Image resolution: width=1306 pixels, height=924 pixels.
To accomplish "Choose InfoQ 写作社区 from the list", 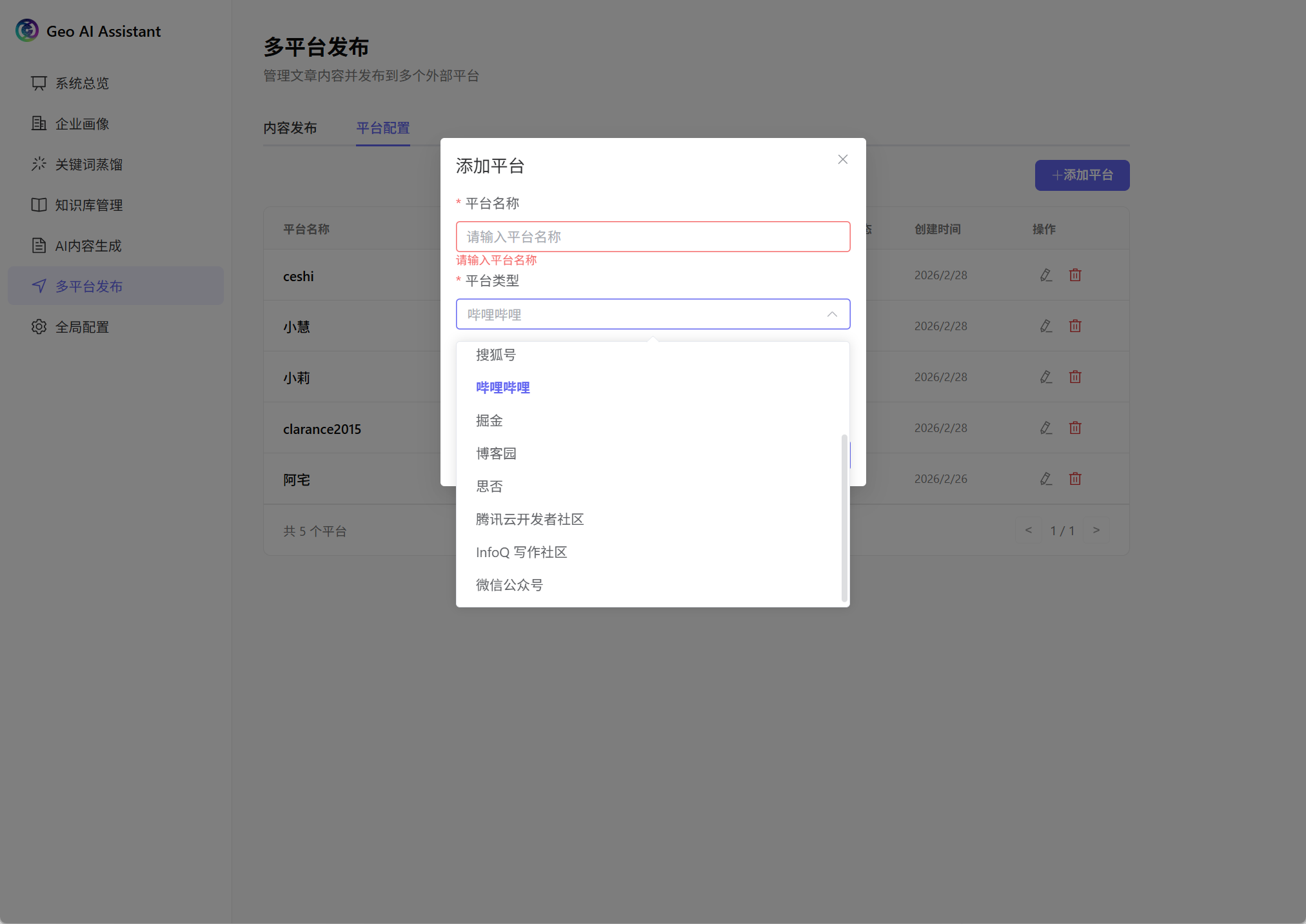I will (x=648, y=552).
